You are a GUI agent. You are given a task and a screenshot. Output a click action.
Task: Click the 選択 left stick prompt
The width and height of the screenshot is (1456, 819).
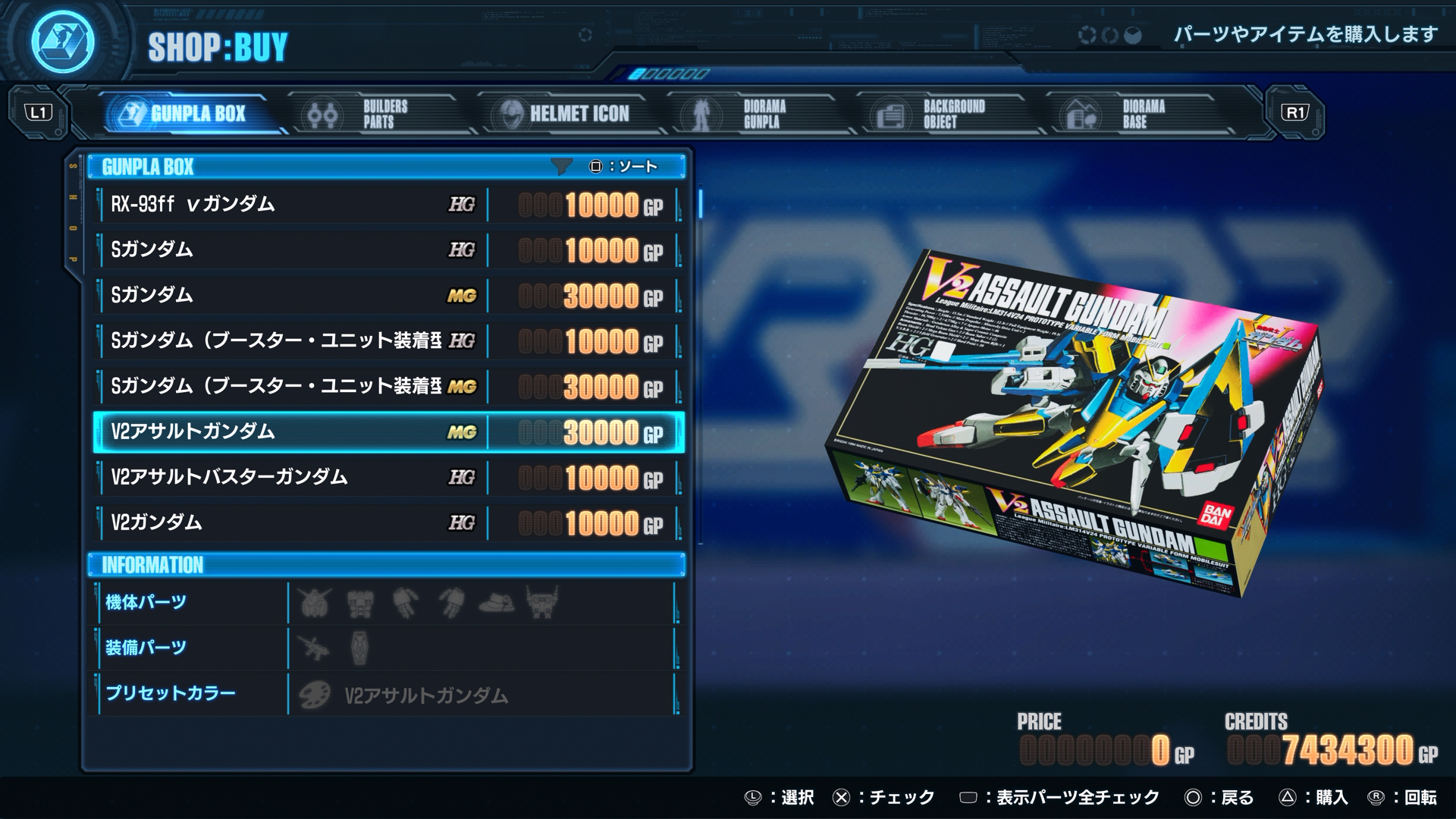tap(779, 798)
